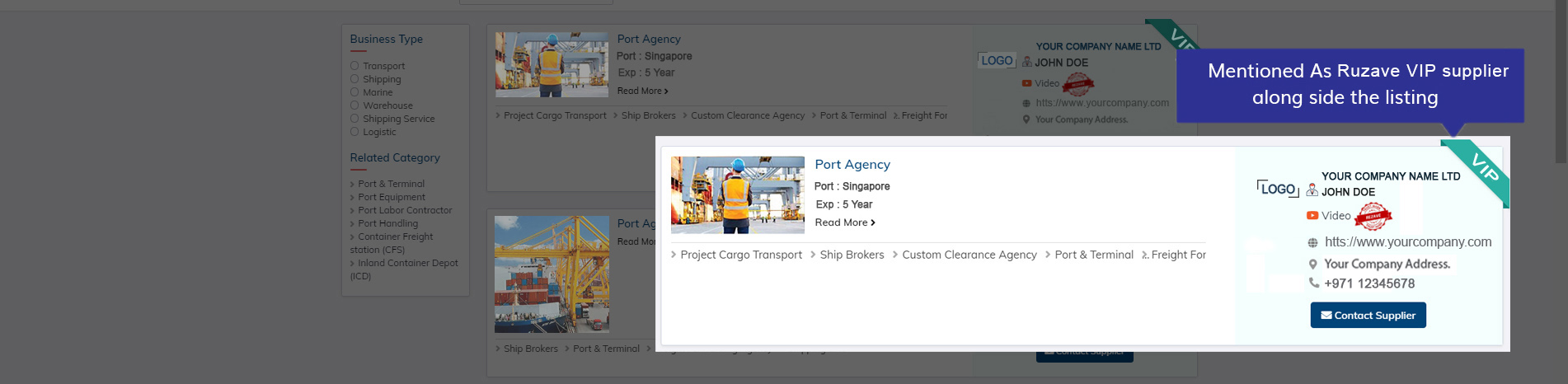Click the page's vertical scrollbar

point(1561,82)
